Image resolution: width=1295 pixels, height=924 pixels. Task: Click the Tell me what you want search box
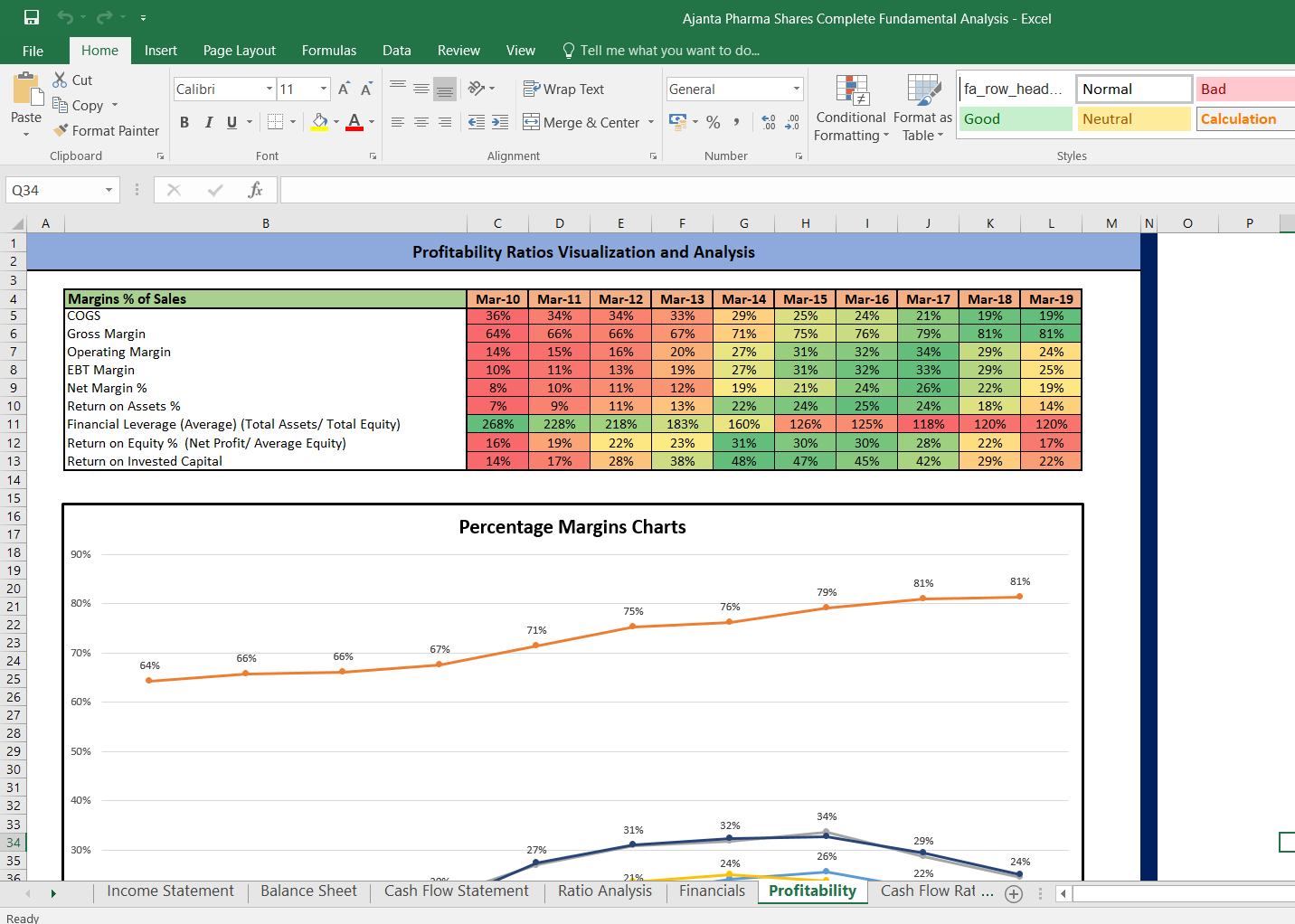coord(661,51)
